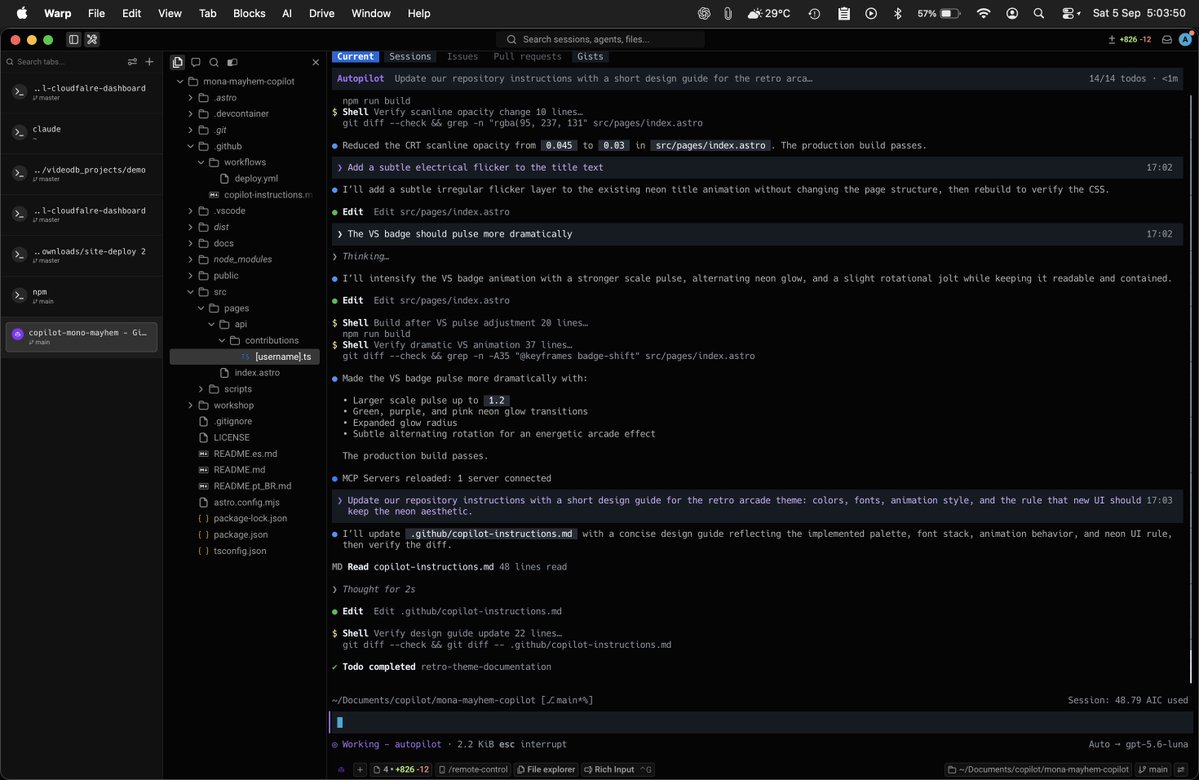Screen dimensions: 1199x780
Task: Switch to the claude terminal tab
Action: point(81,132)
